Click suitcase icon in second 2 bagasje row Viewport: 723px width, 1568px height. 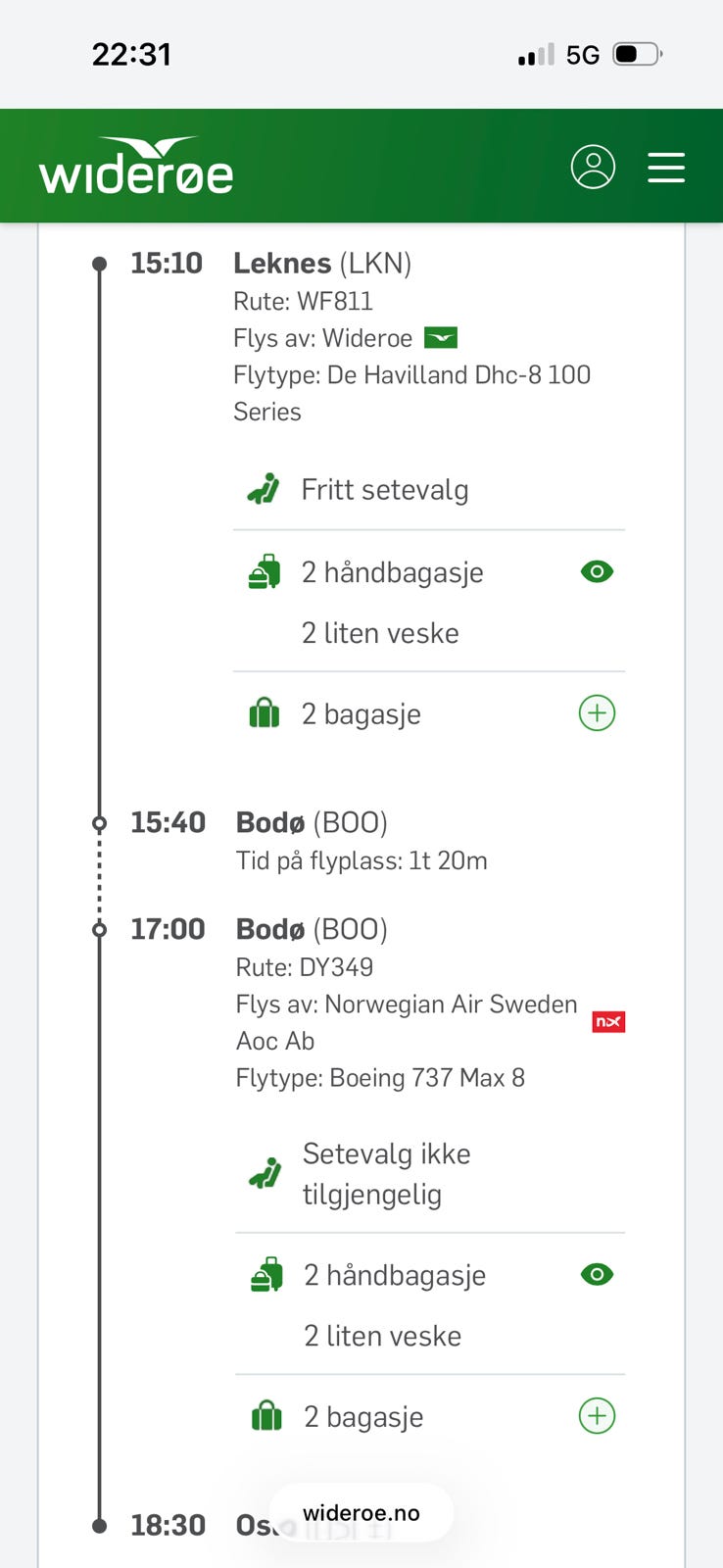click(x=266, y=1416)
